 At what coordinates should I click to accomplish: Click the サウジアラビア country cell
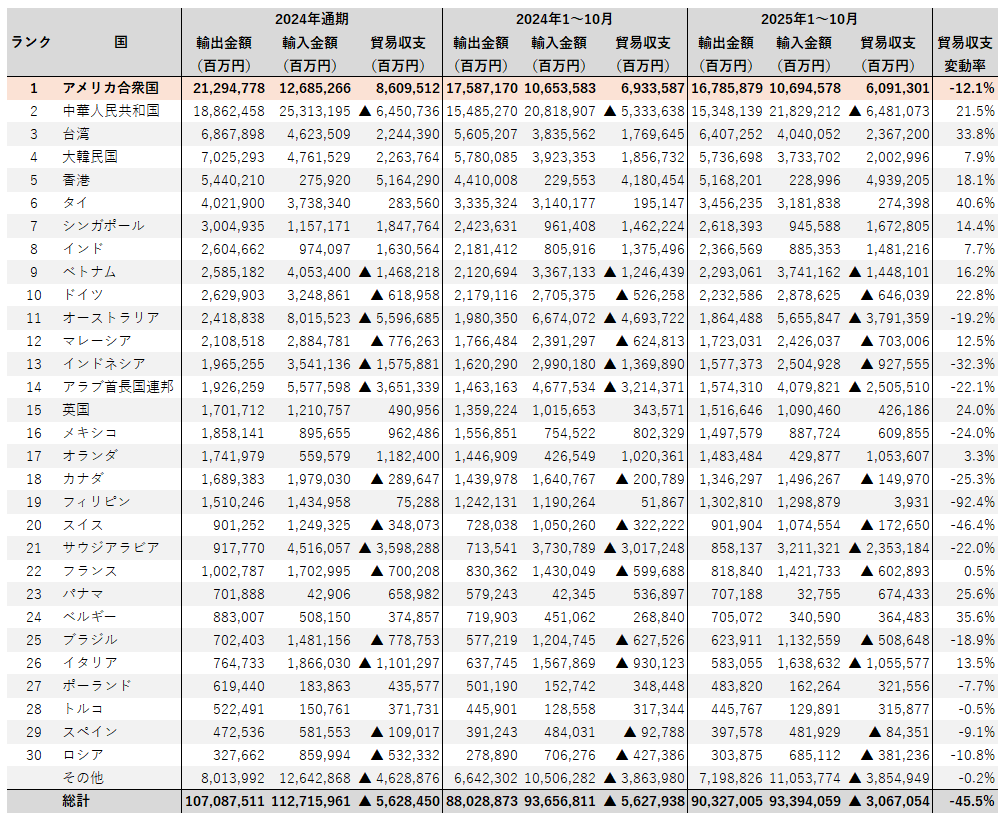coord(110,548)
